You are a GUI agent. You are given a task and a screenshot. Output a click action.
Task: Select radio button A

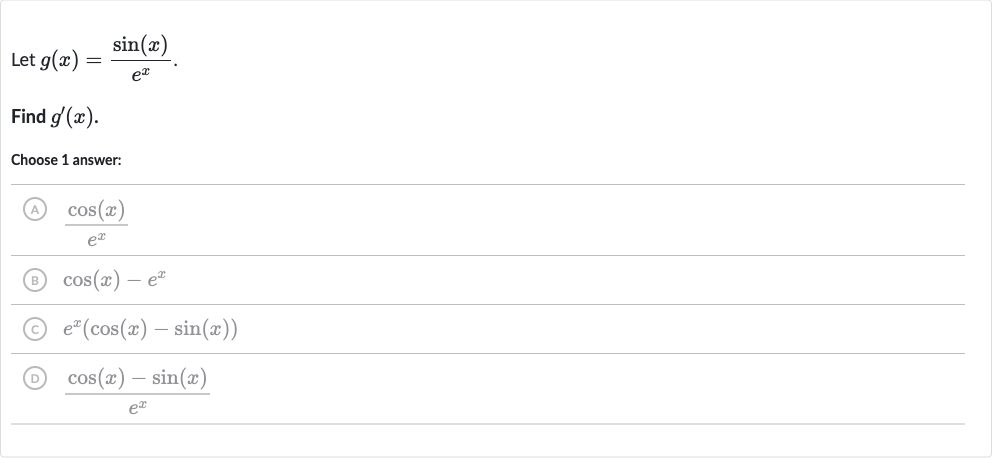(x=35, y=209)
